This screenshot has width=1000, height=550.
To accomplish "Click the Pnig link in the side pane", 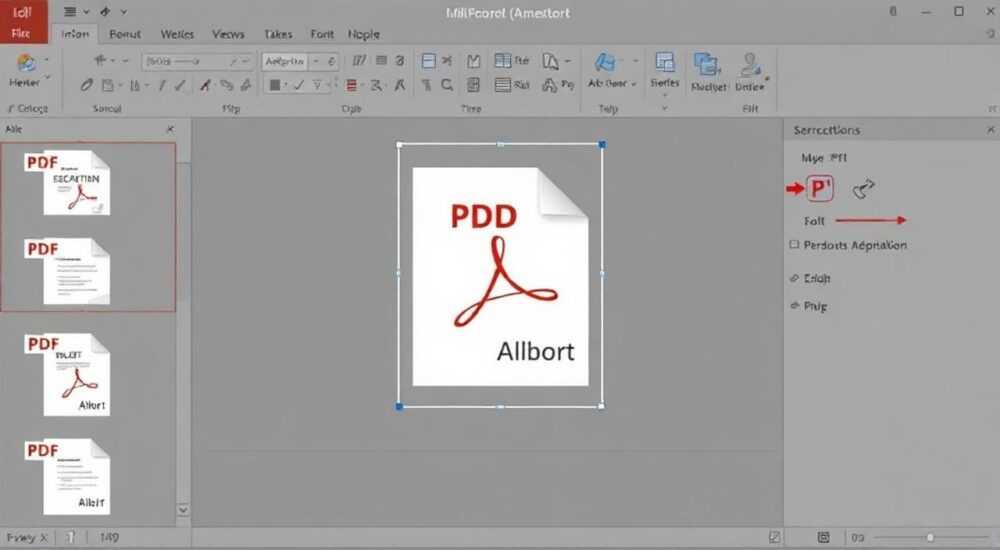I will pos(815,306).
